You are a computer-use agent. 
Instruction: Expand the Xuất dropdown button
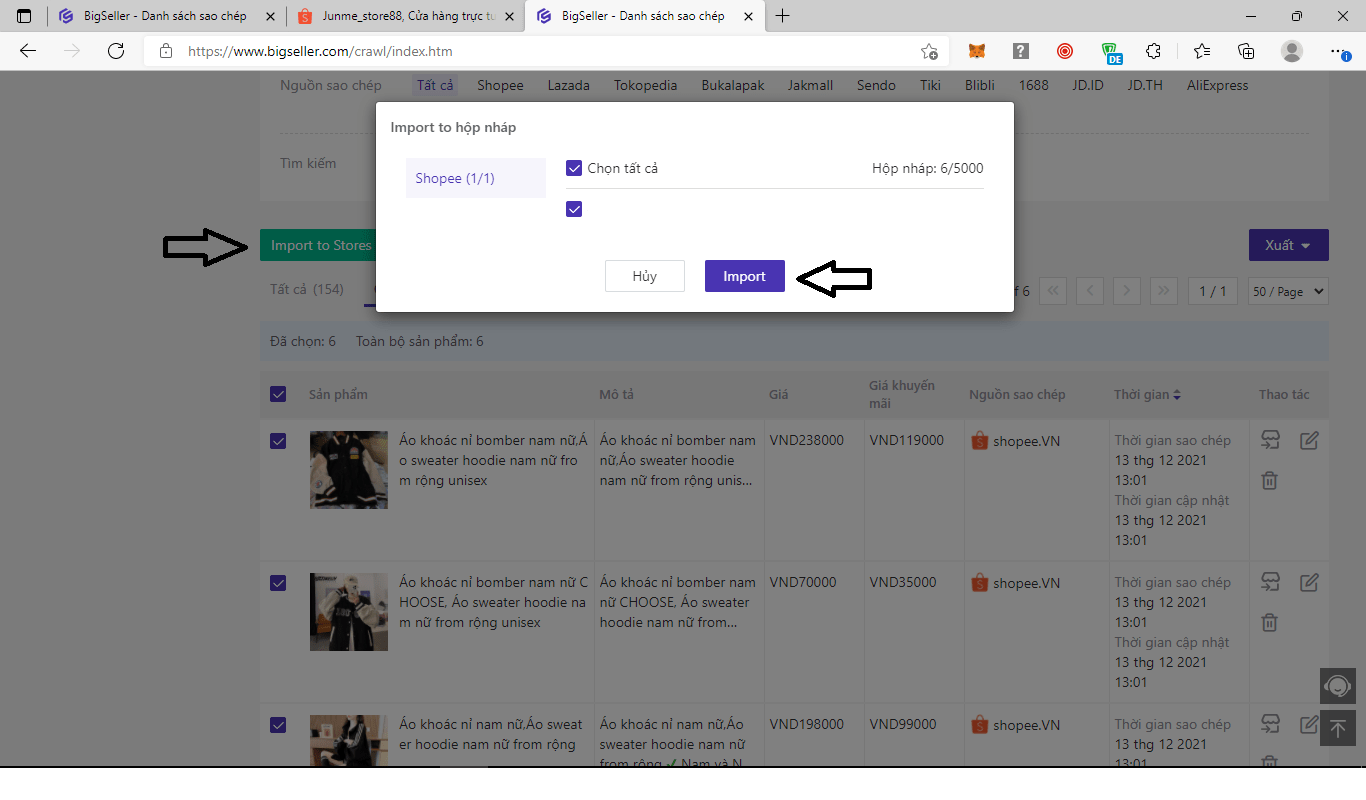point(1288,245)
